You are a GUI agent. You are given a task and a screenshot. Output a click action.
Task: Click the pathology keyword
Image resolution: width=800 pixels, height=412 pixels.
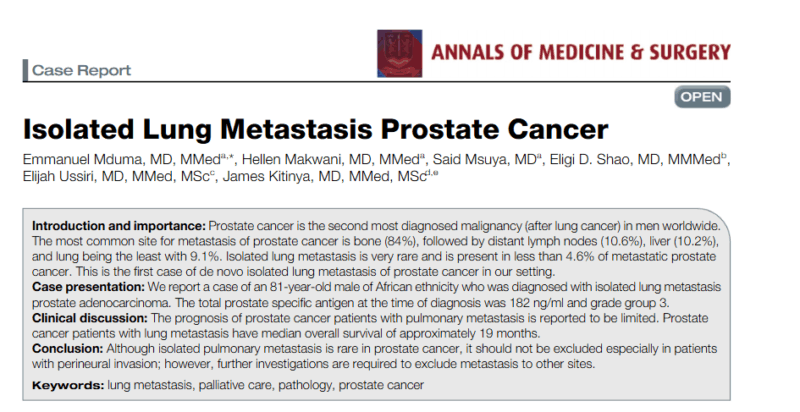pyautogui.click(x=304, y=385)
